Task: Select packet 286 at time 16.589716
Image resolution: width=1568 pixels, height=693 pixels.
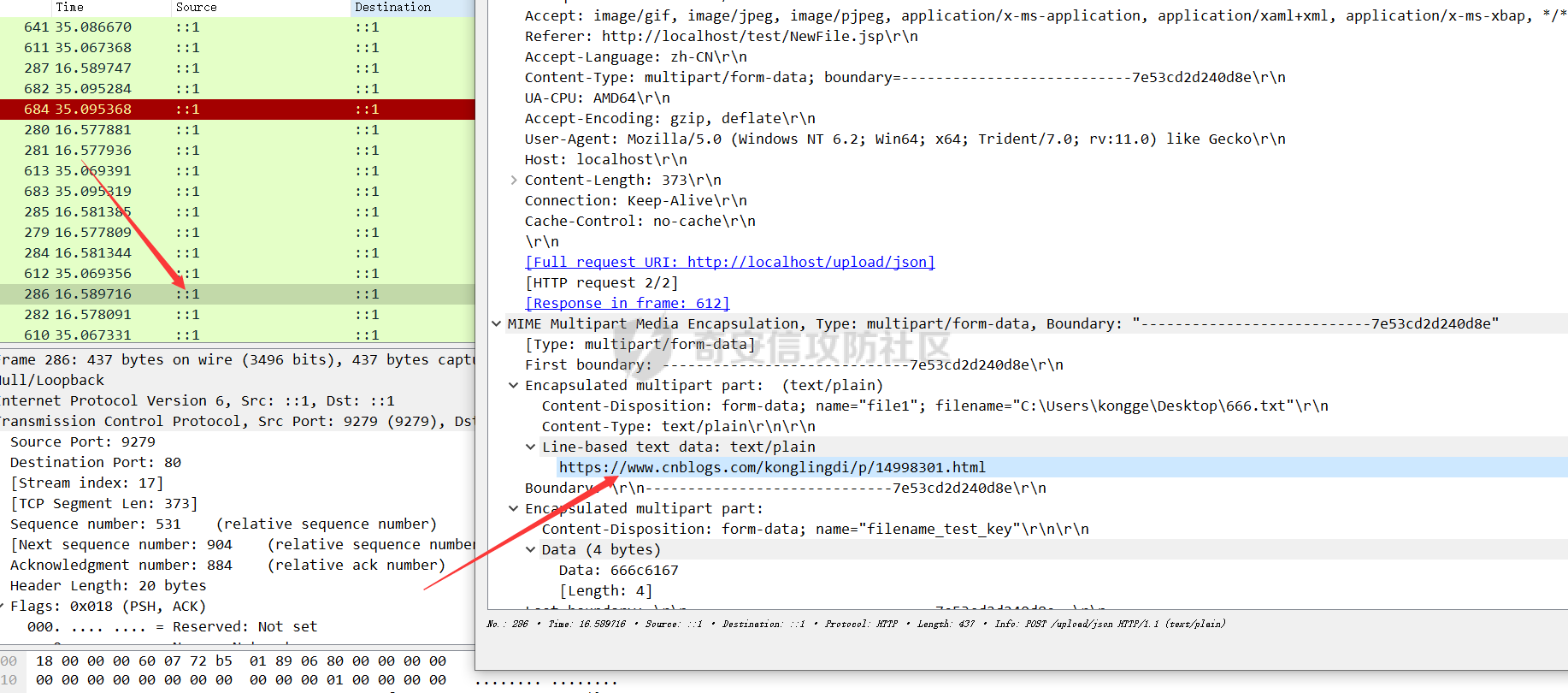Action: click(x=238, y=294)
